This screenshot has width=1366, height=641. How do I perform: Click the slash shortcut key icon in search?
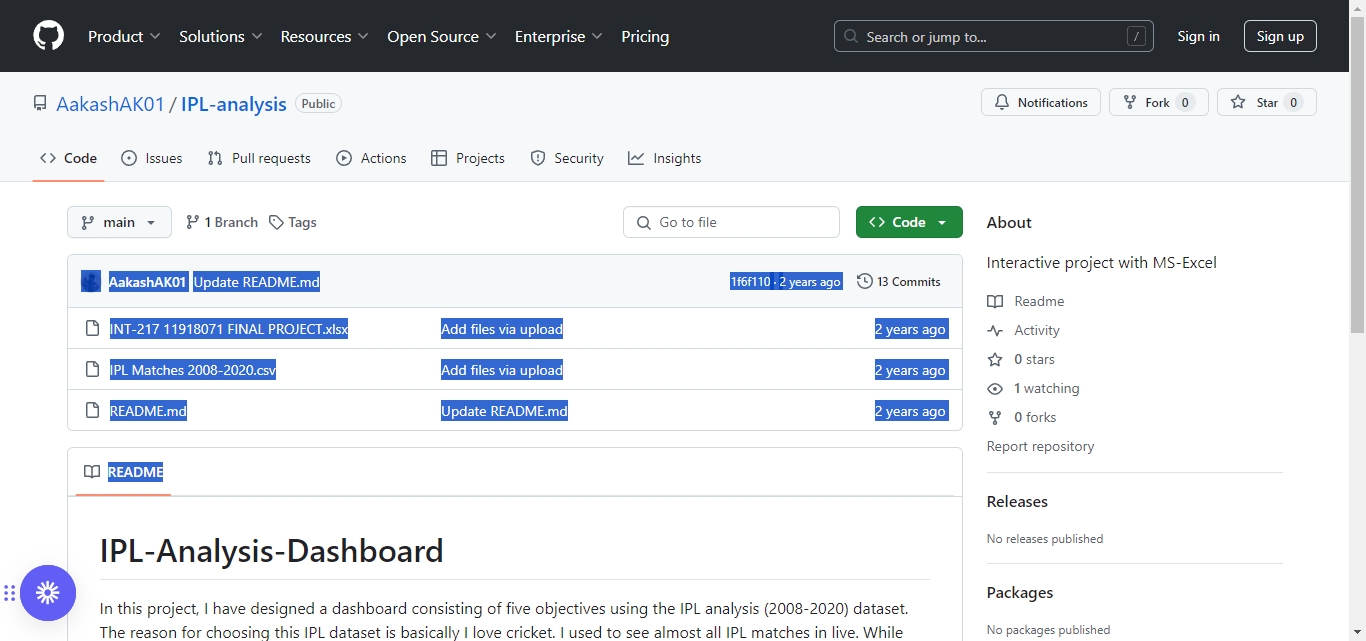click(x=1136, y=36)
